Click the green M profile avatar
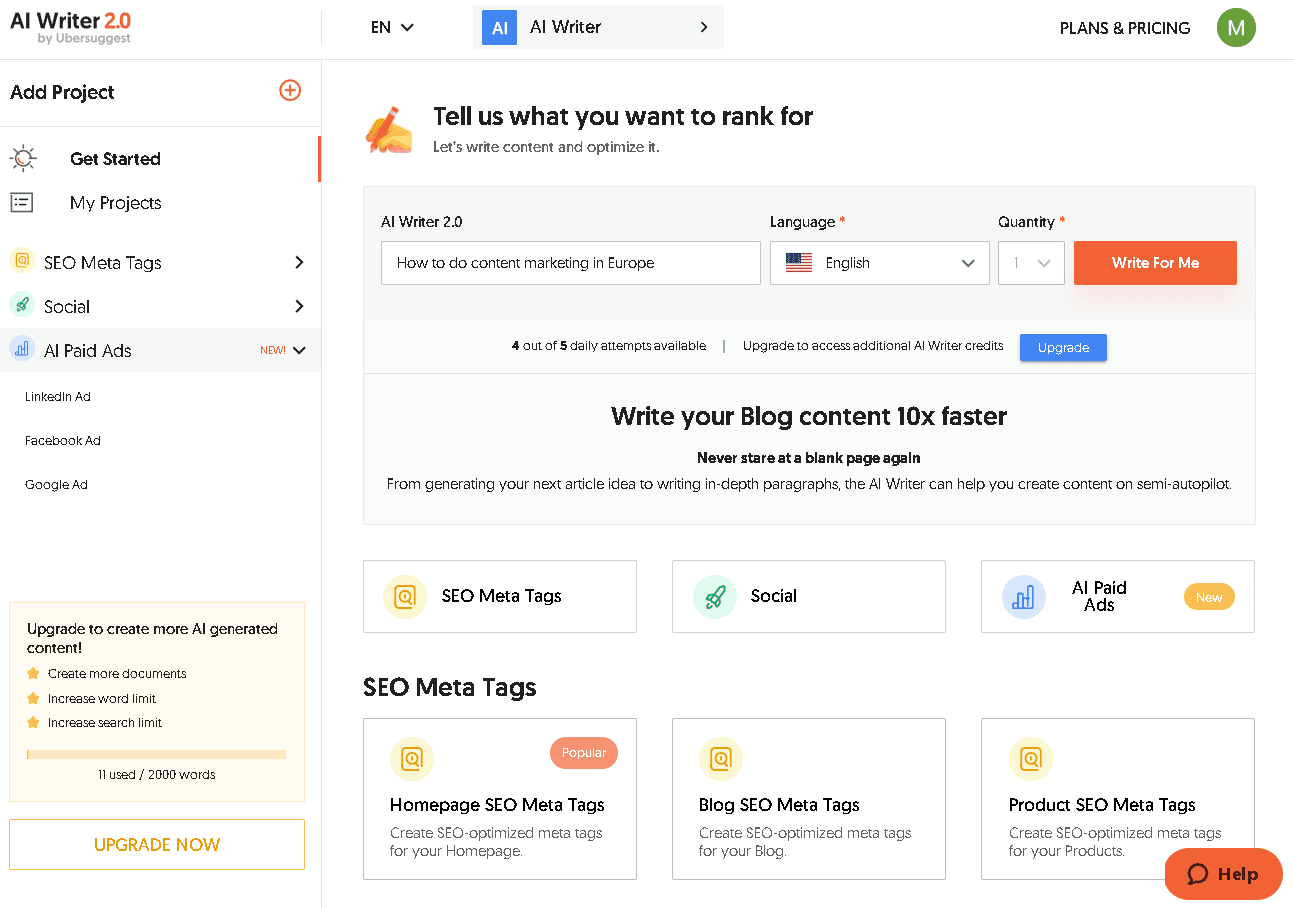The width and height of the screenshot is (1293, 908). [1236, 28]
